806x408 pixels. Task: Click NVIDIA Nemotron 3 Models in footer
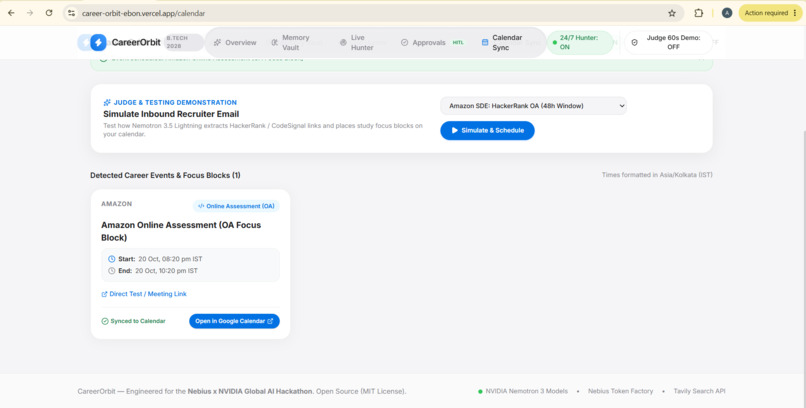pos(526,391)
